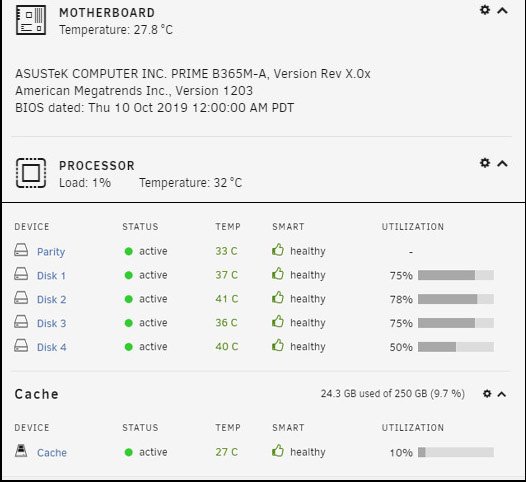
Task: Open the Cache device link
Action: pyautogui.click(x=52, y=452)
